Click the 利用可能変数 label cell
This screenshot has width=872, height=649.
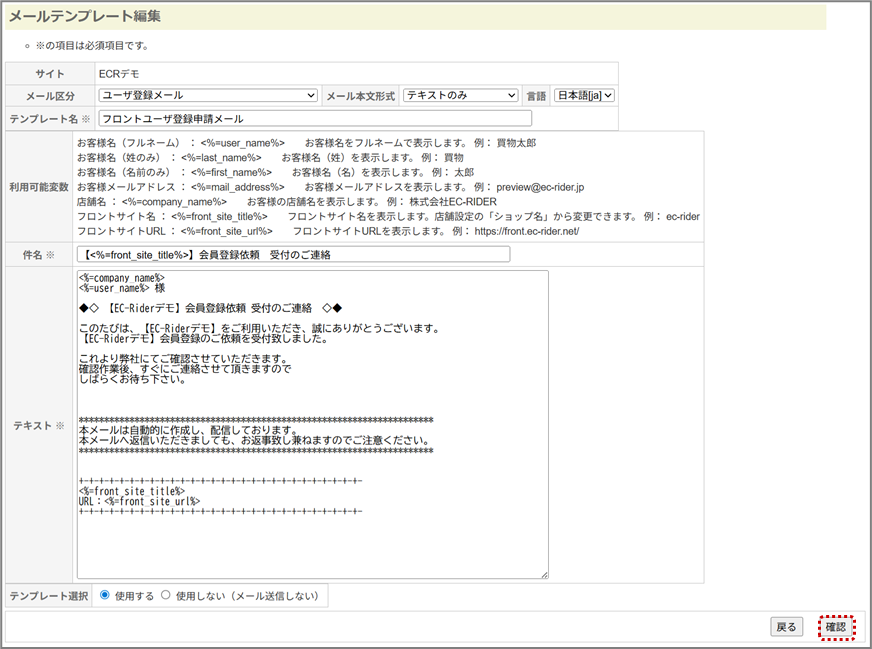(41, 186)
